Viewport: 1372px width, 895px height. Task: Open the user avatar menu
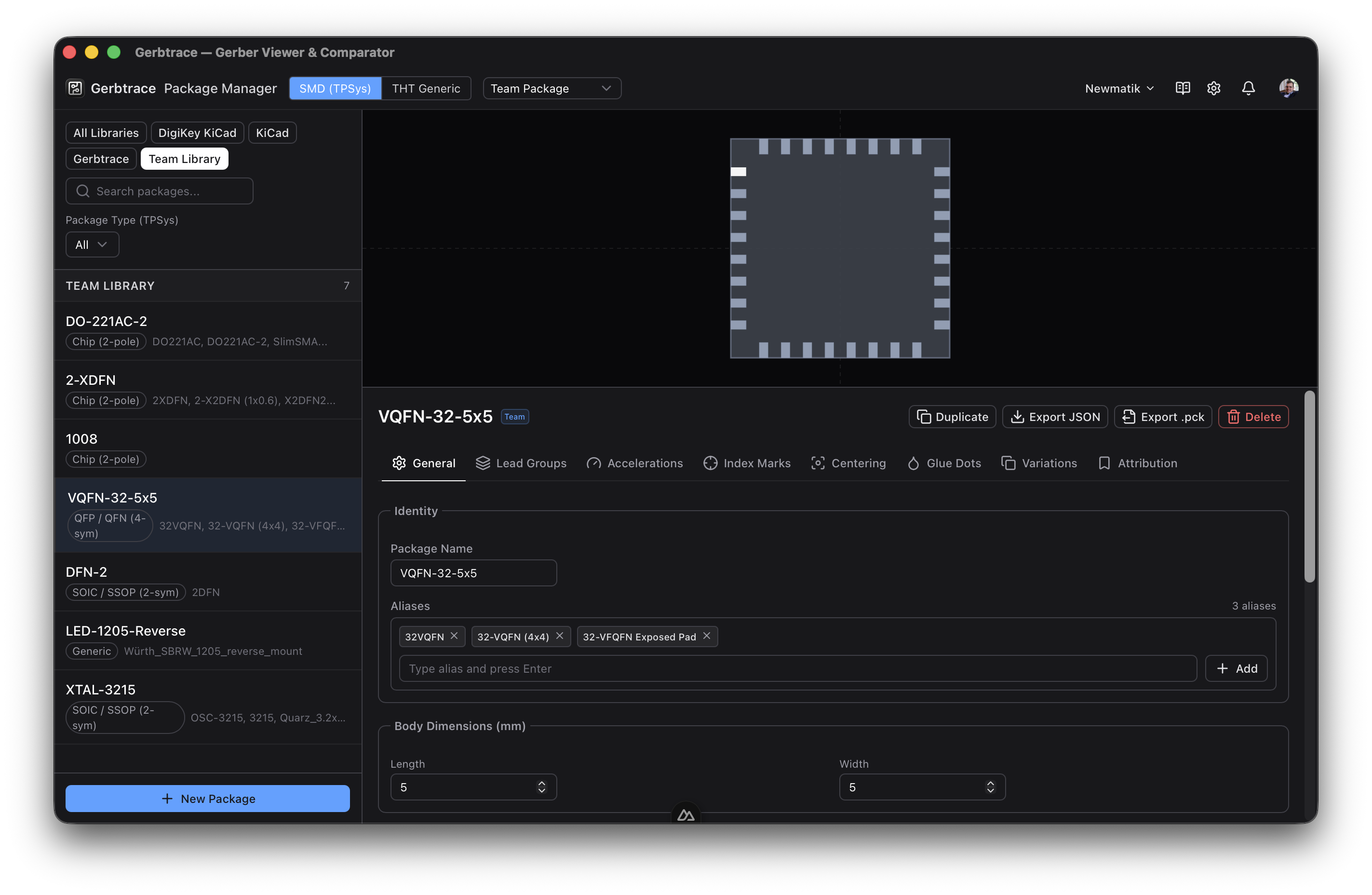1289,88
